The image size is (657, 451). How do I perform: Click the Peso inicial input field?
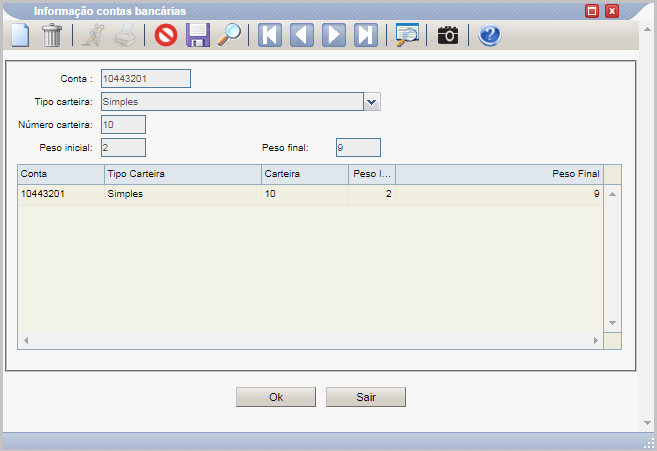[x=123, y=148]
